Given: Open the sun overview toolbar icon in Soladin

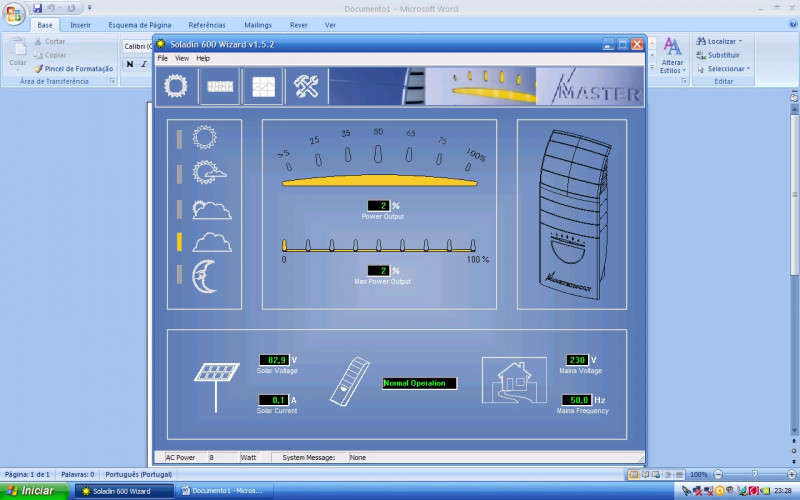Looking at the screenshot, I should (x=176, y=86).
